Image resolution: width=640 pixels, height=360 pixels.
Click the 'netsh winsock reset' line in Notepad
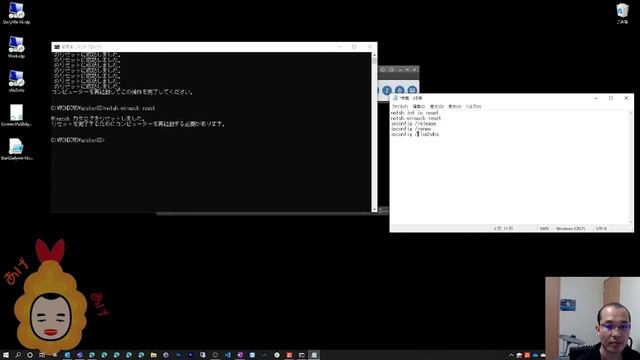coord(416,118)
